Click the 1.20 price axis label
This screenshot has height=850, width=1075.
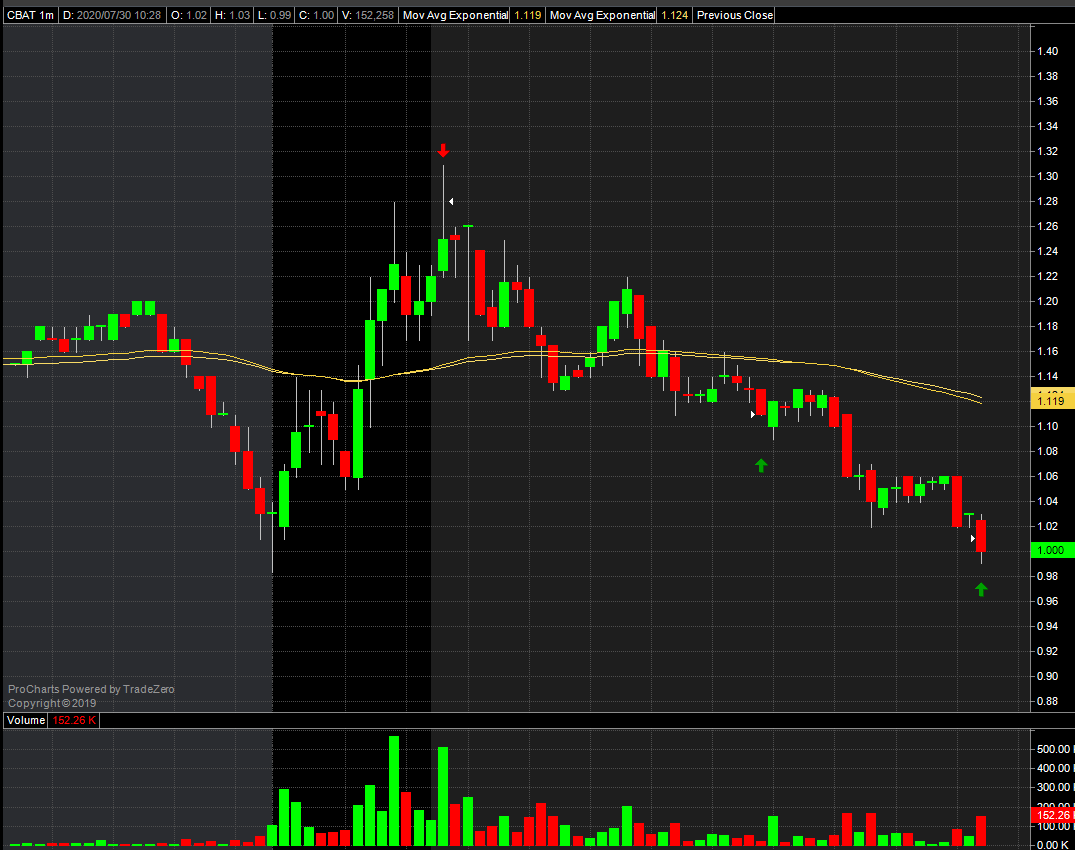[x=1048, y=302]
